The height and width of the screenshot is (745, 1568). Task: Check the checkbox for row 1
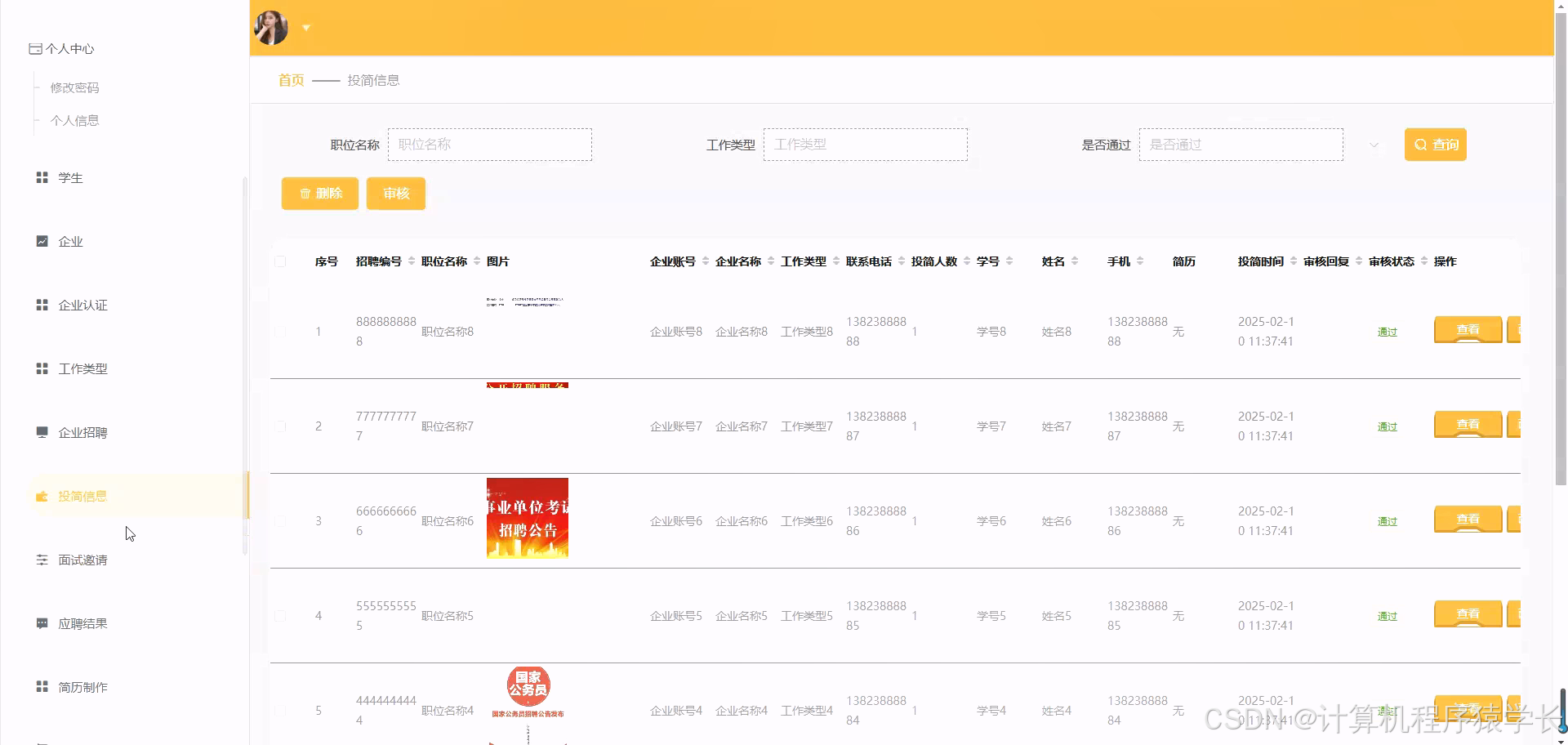pyautogui.click(x=280, y=332)
